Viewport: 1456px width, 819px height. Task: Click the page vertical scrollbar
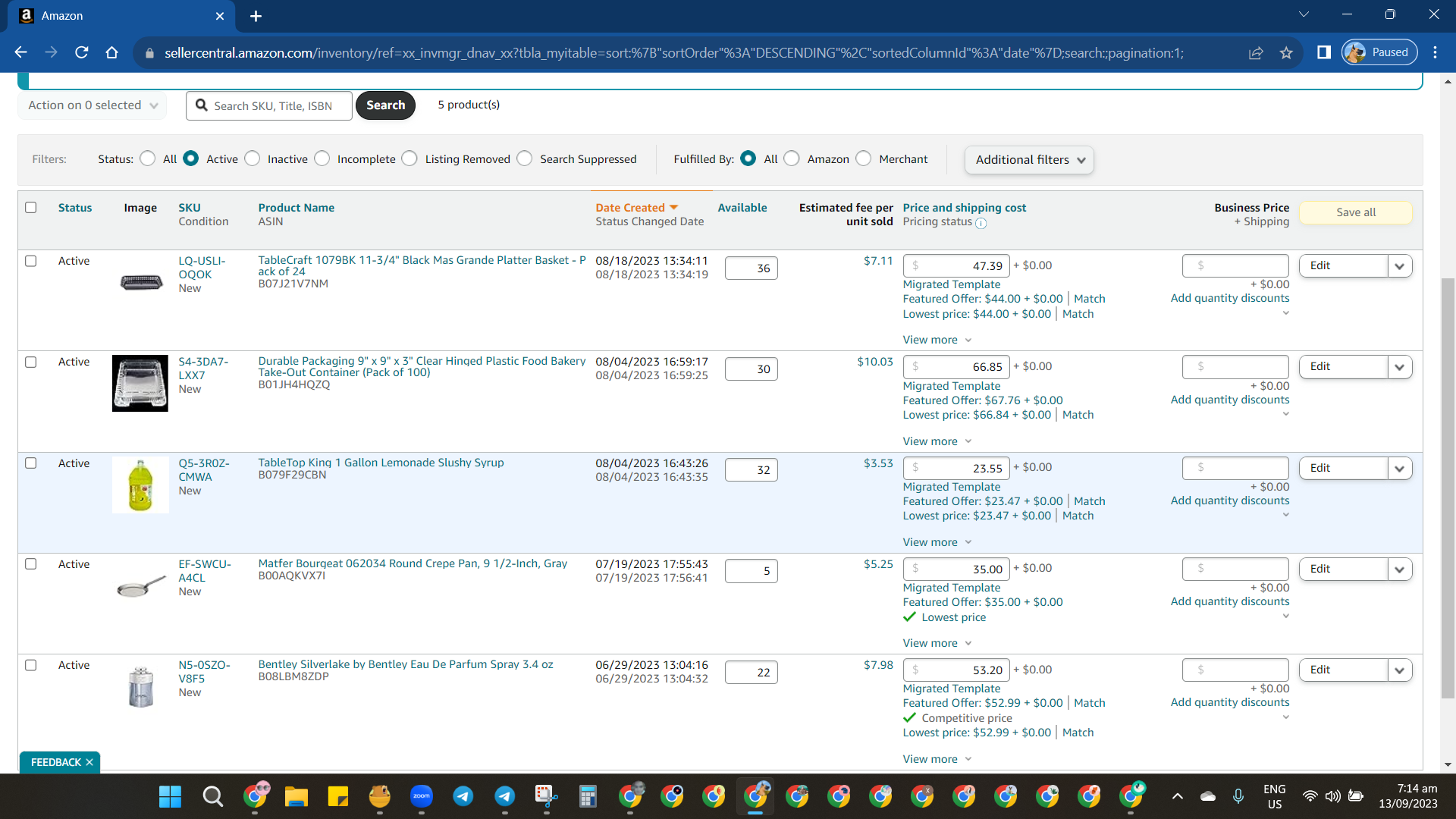(1448, 489)
